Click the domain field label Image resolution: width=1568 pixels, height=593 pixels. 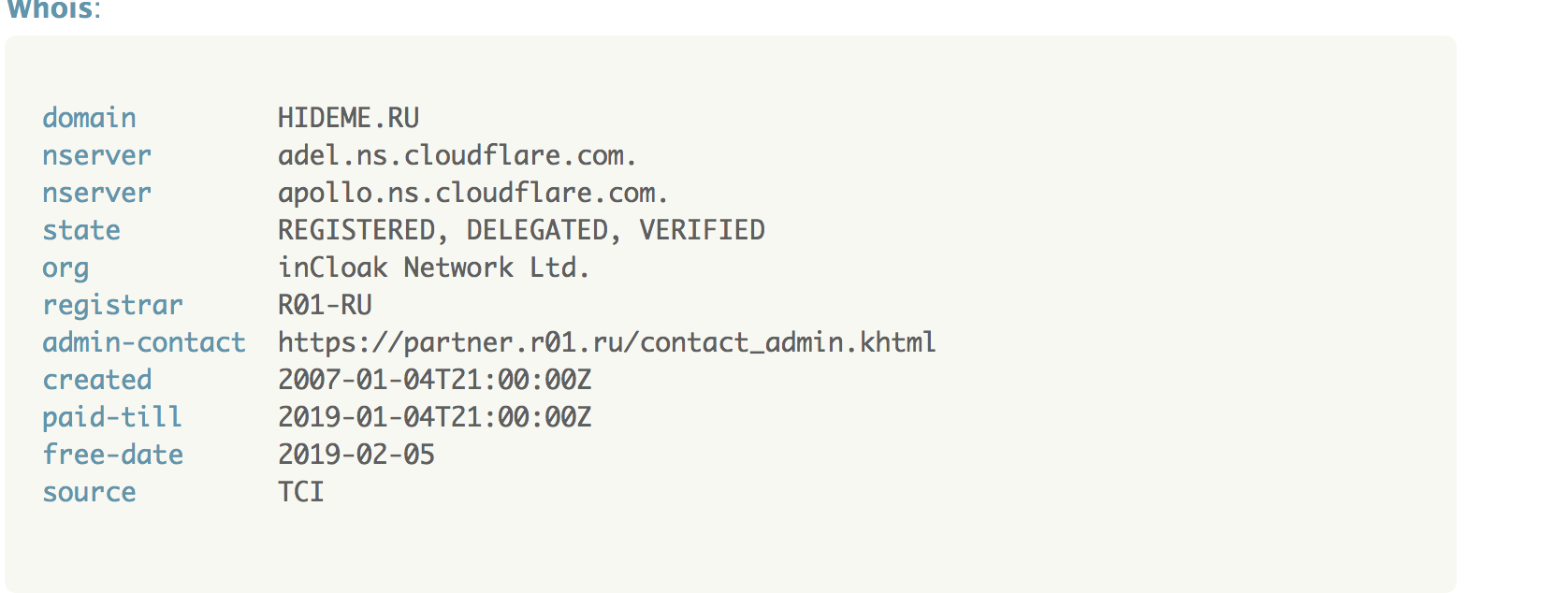click(x=89, y=118)
